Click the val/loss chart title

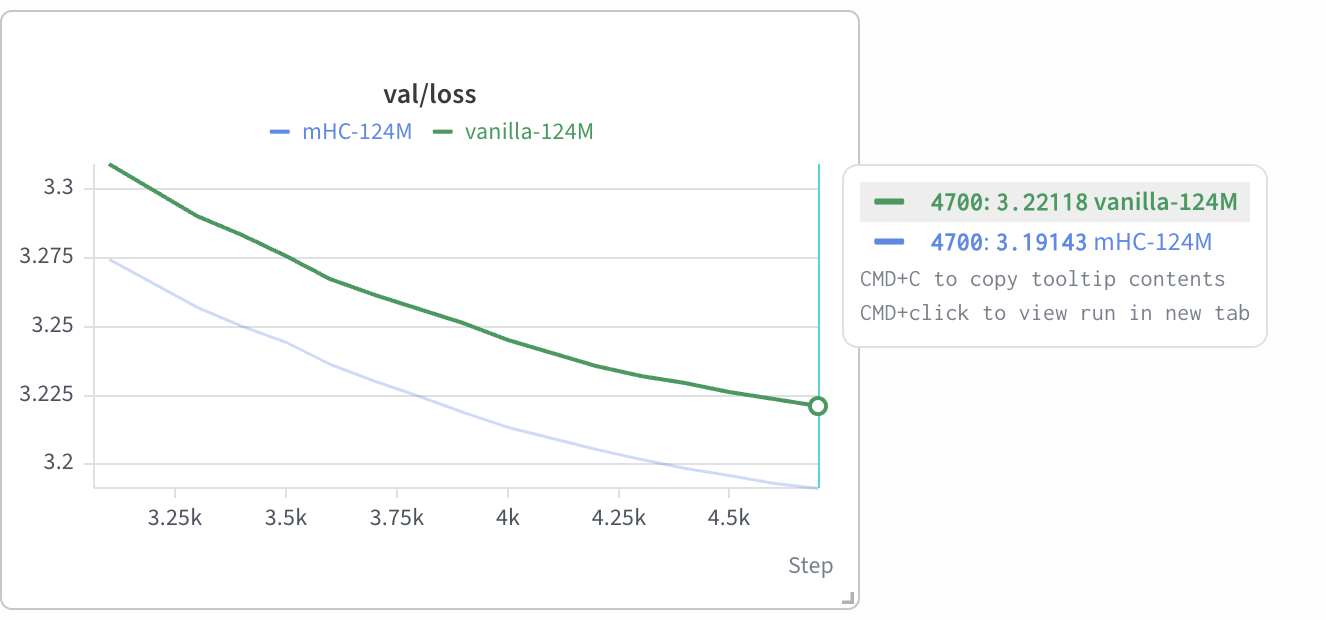tap(430, 95)
